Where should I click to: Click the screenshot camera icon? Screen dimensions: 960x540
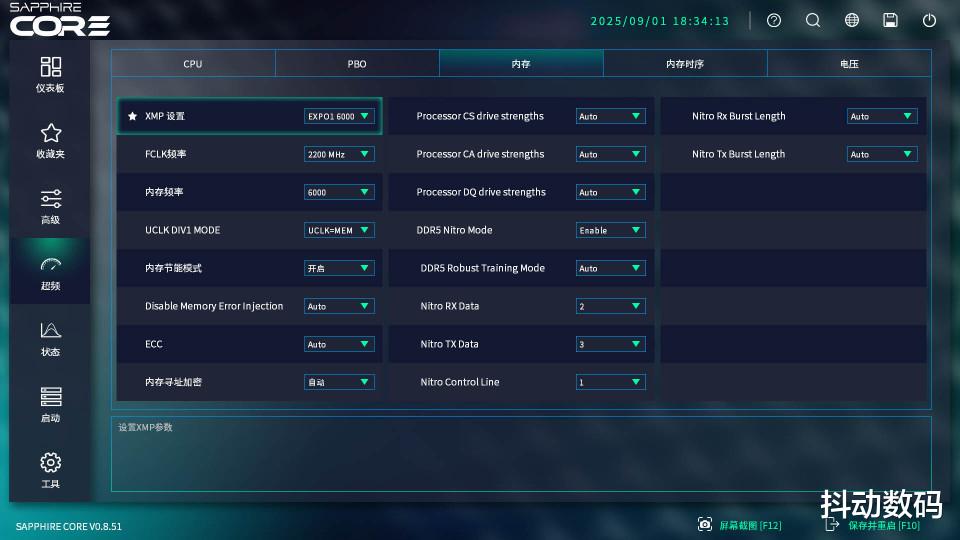click(705, 524)
